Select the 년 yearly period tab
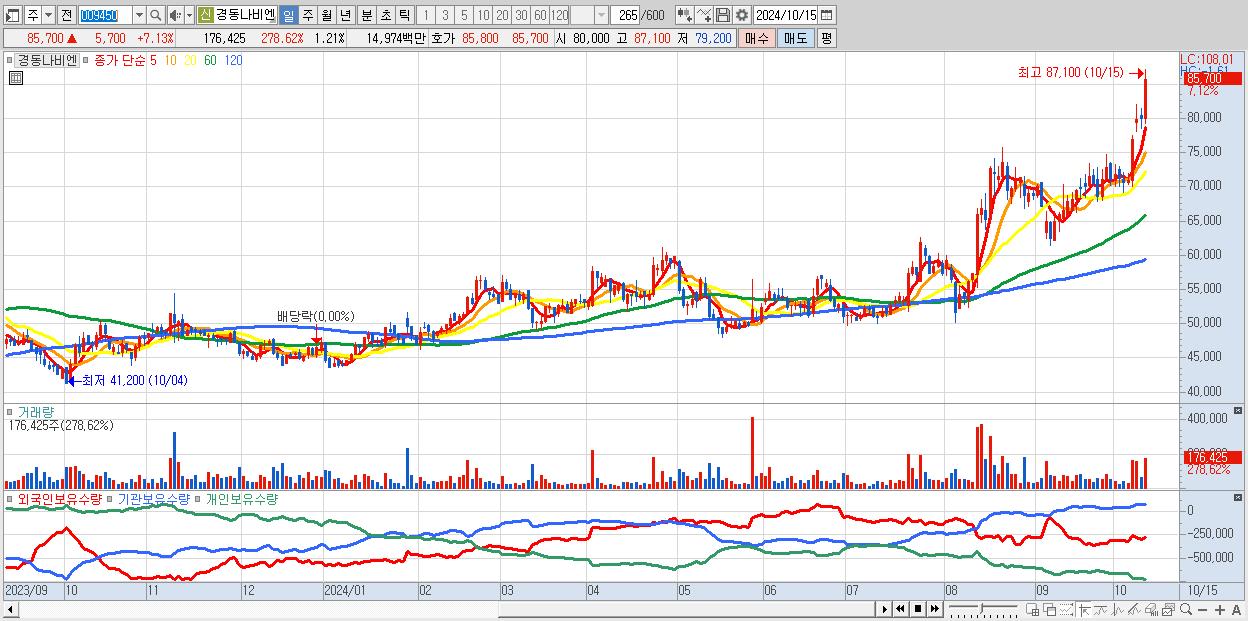The image size is (1248, 621). (x=345, y=15)
